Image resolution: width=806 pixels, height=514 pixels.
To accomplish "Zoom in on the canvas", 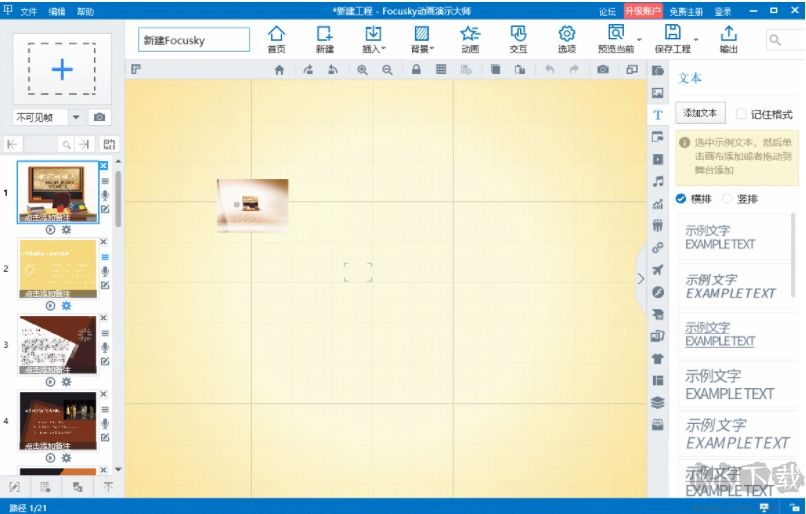I will (362, 69).
